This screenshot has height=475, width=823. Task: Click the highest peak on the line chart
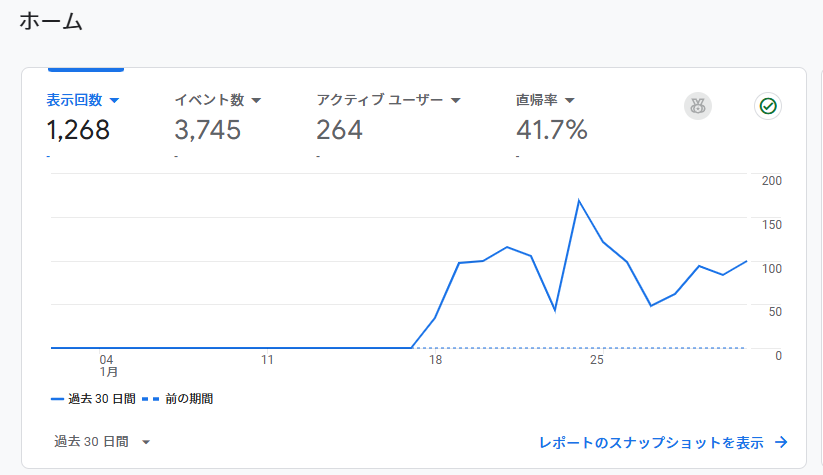(x=579, y=201)
